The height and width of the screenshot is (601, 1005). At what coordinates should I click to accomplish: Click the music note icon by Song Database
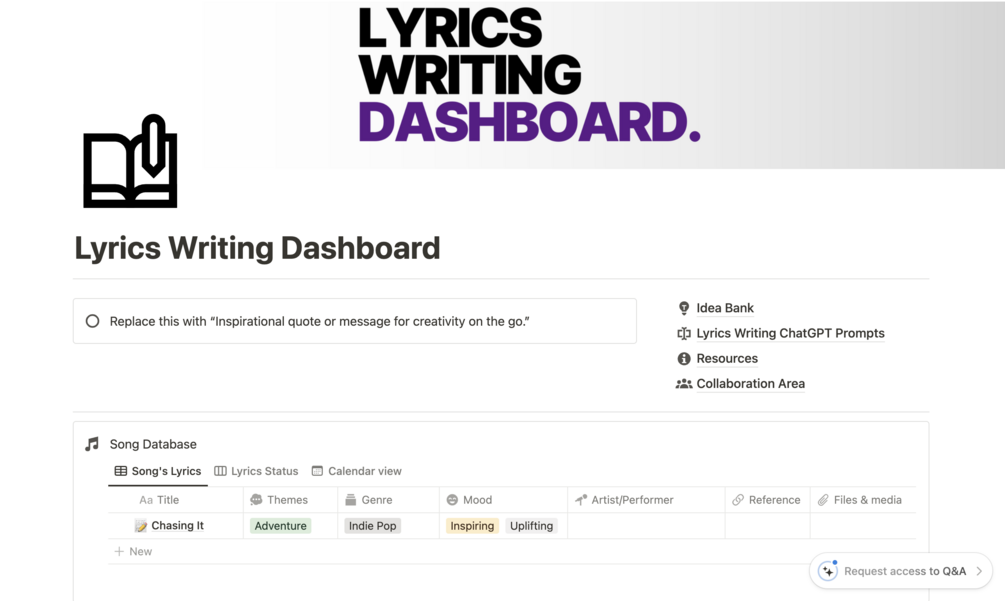pos(92,444)
